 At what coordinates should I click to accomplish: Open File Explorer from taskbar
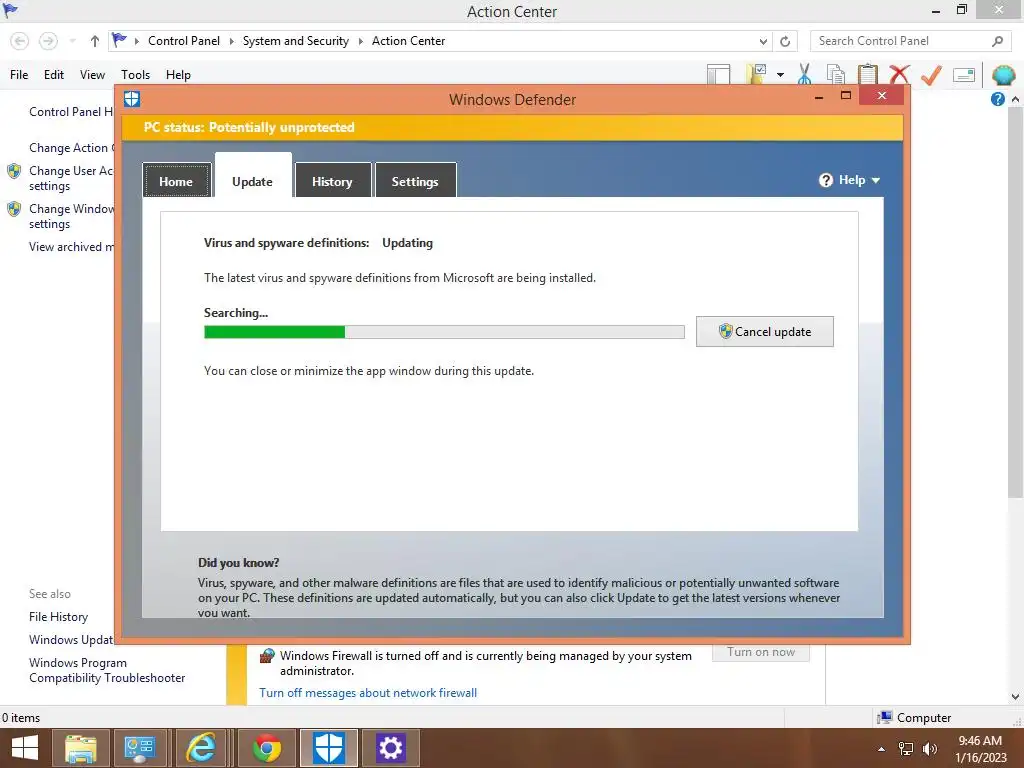click(80, 748)
